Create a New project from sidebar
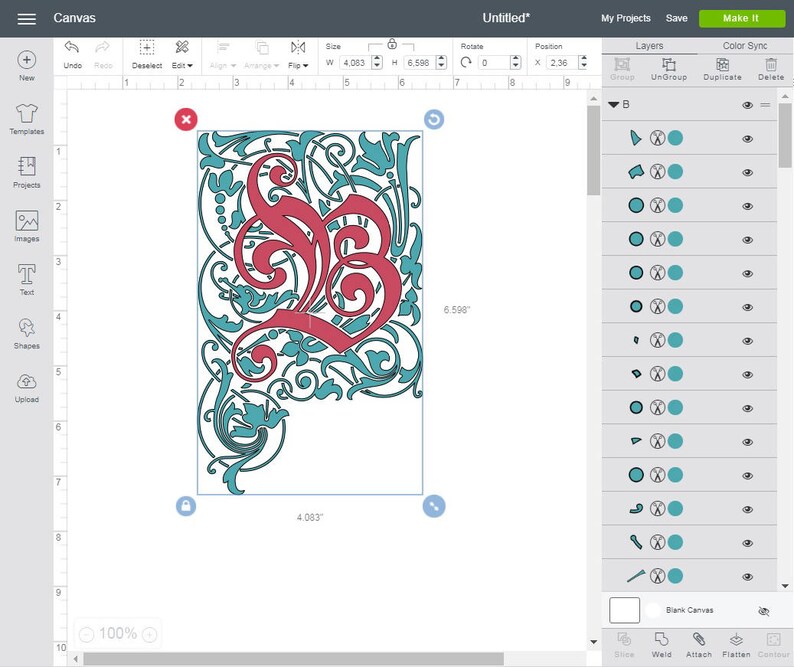The width and height of the screenshot is (794, 667). point(27,65)
